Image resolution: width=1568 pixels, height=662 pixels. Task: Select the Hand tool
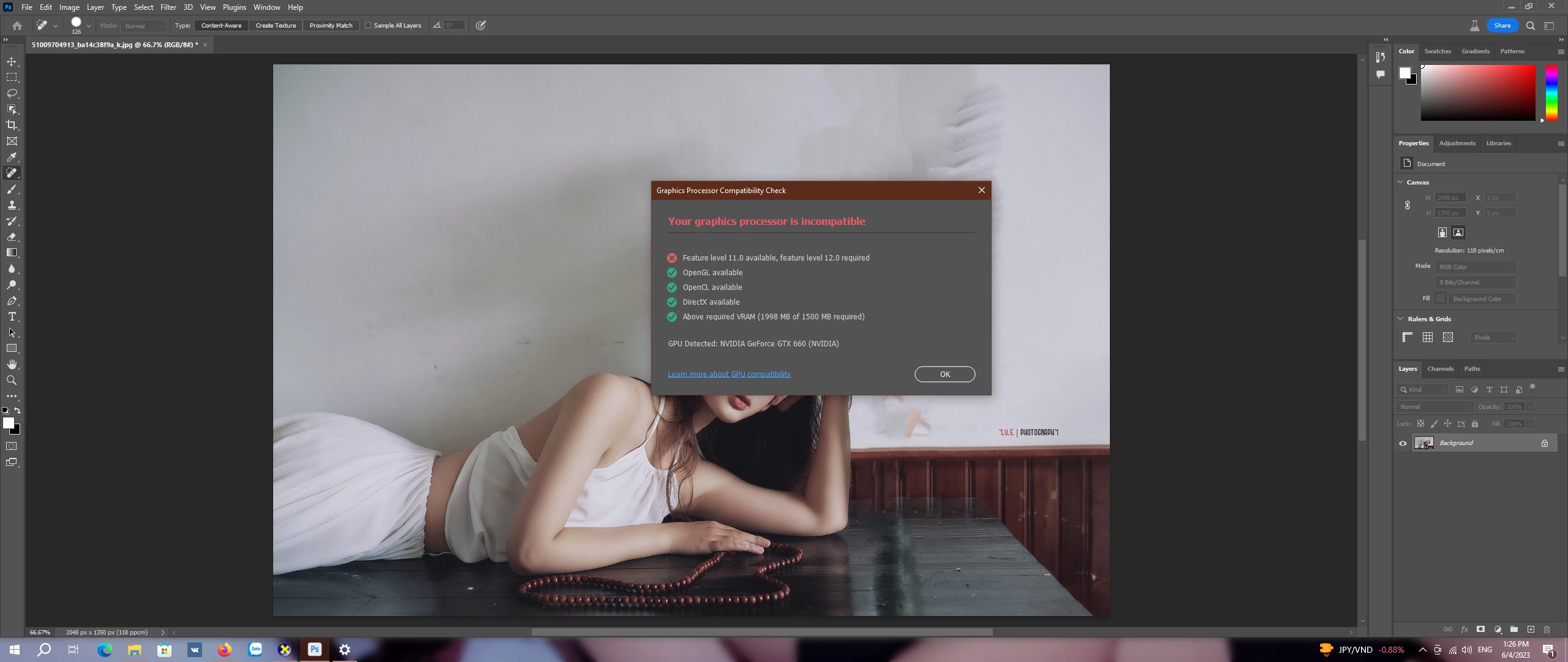pyautogui.click(x=12, y=364)
